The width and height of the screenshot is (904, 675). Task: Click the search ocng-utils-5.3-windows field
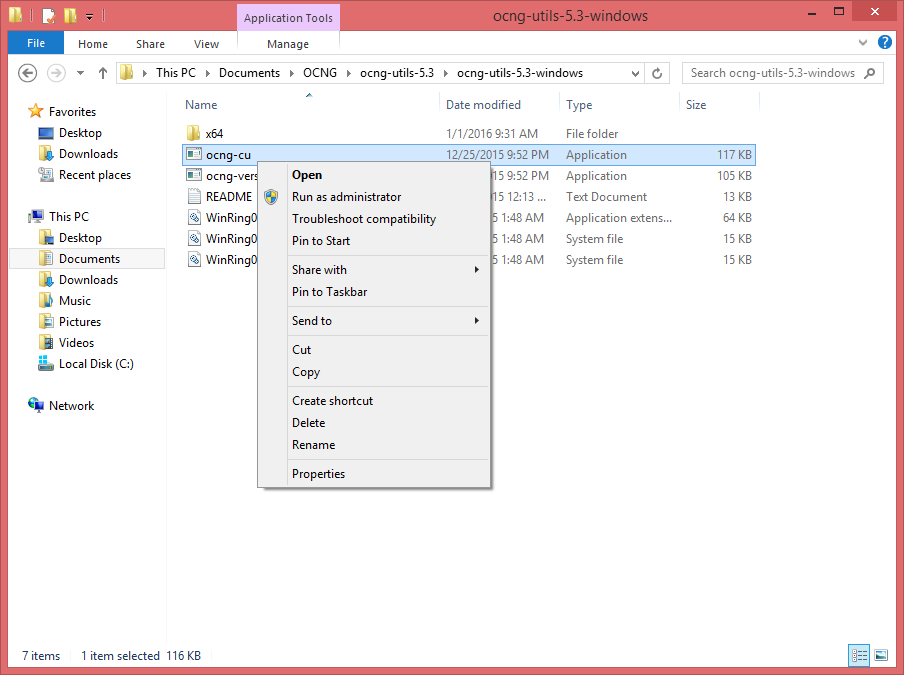pos(773,73)
